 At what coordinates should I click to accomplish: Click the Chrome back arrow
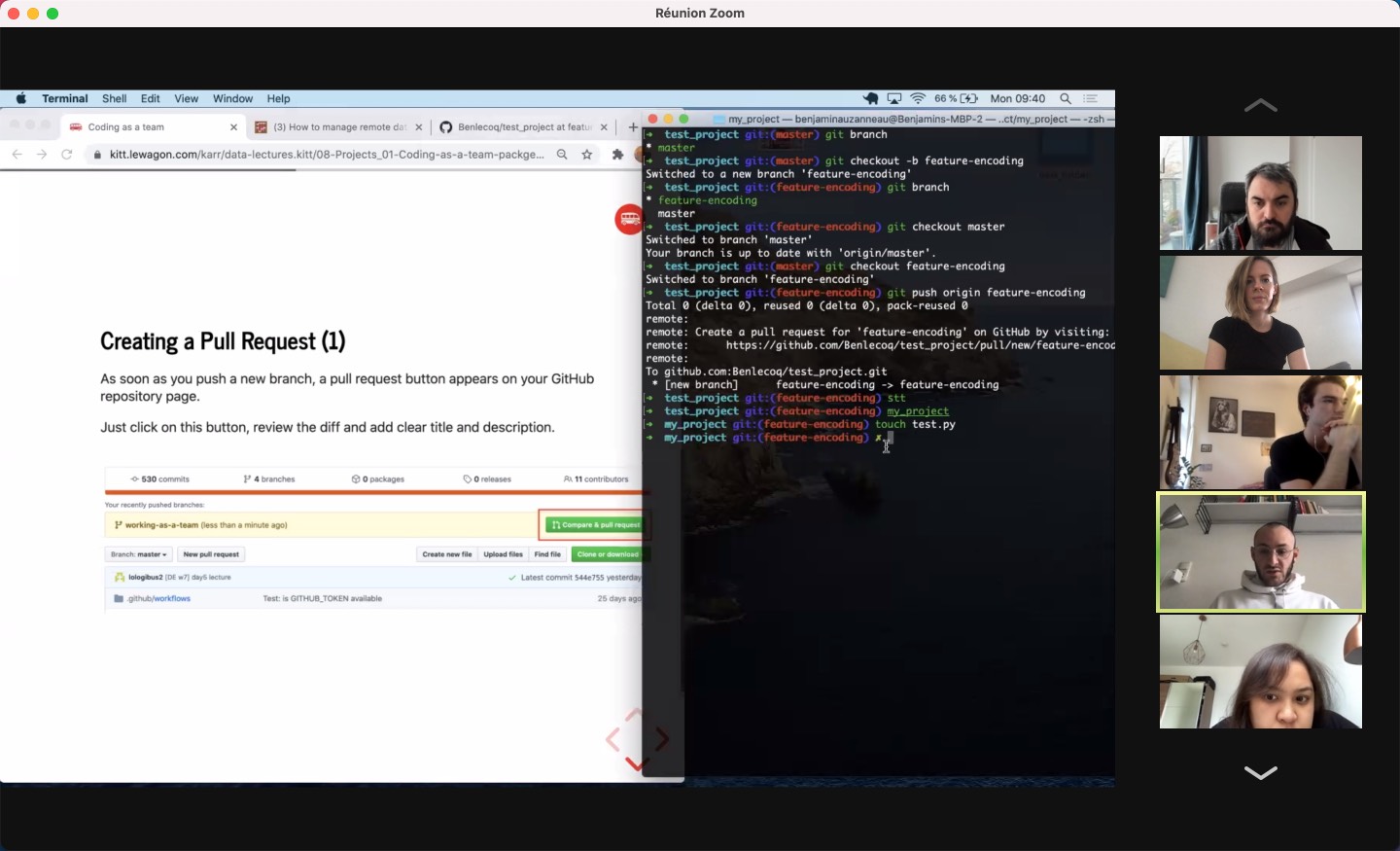click(x=17, y=154)
